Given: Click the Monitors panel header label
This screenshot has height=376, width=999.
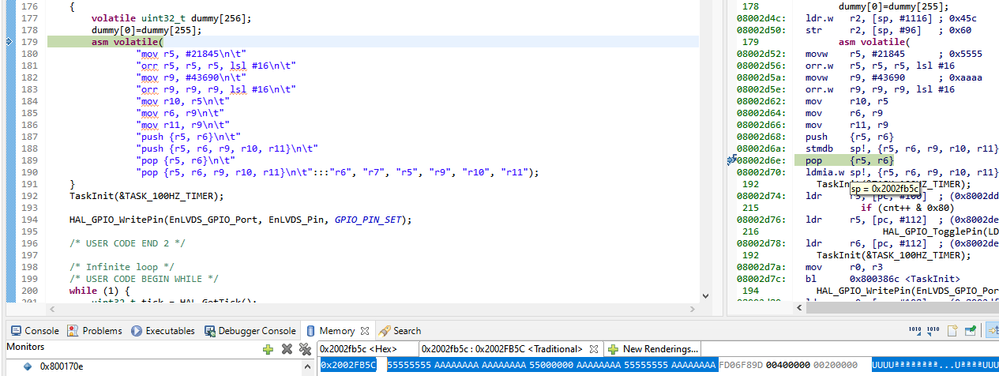Looking at the screenshot, I should pyautogui.click(x=25, y=347).
